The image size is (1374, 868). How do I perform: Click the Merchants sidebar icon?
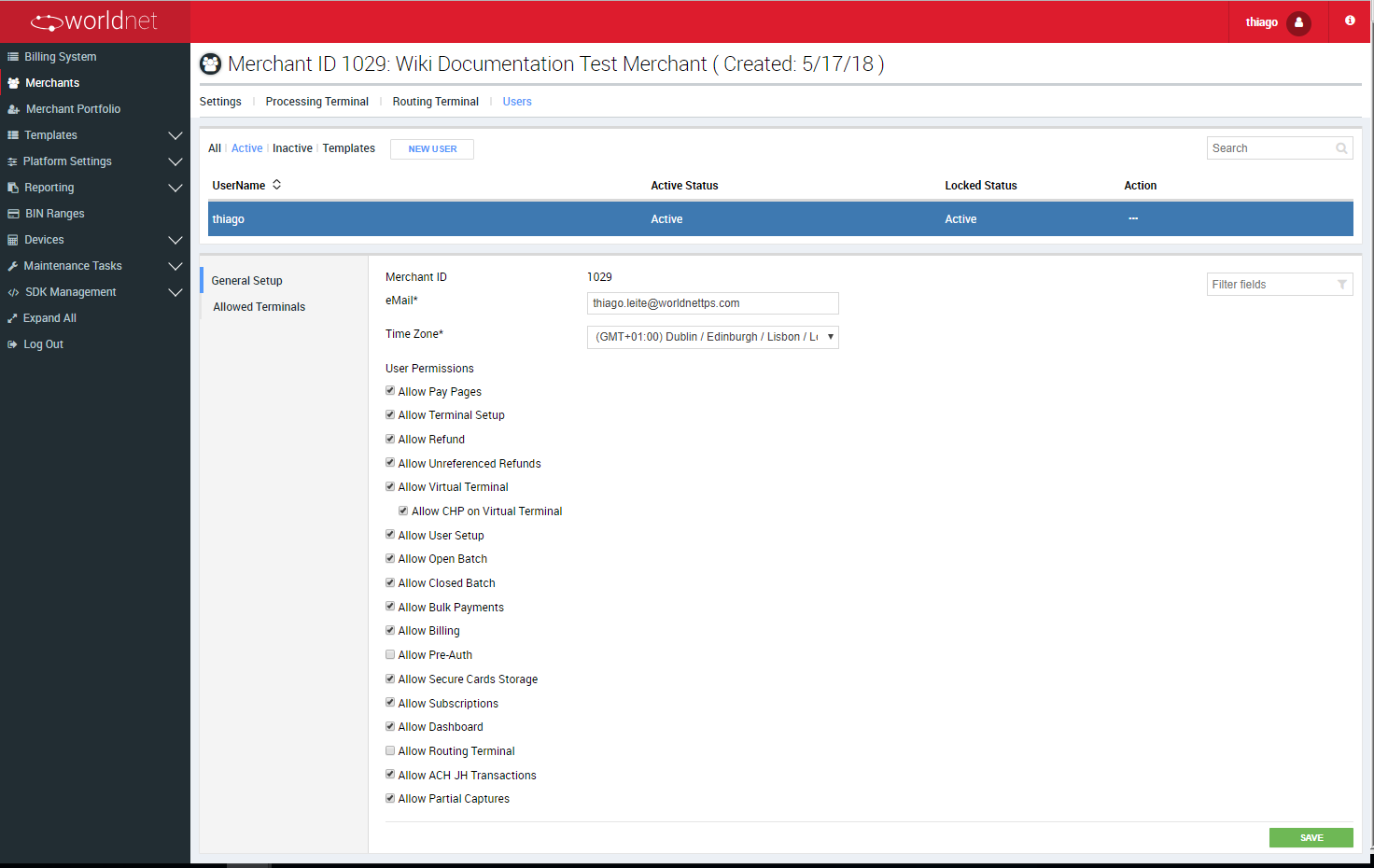[13, 83]
